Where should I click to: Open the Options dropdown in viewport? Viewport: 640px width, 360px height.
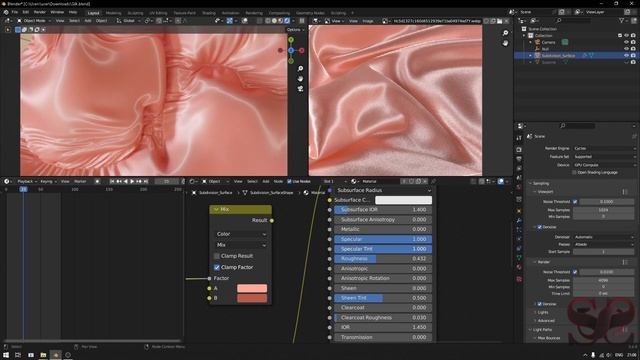pos(295,30)
